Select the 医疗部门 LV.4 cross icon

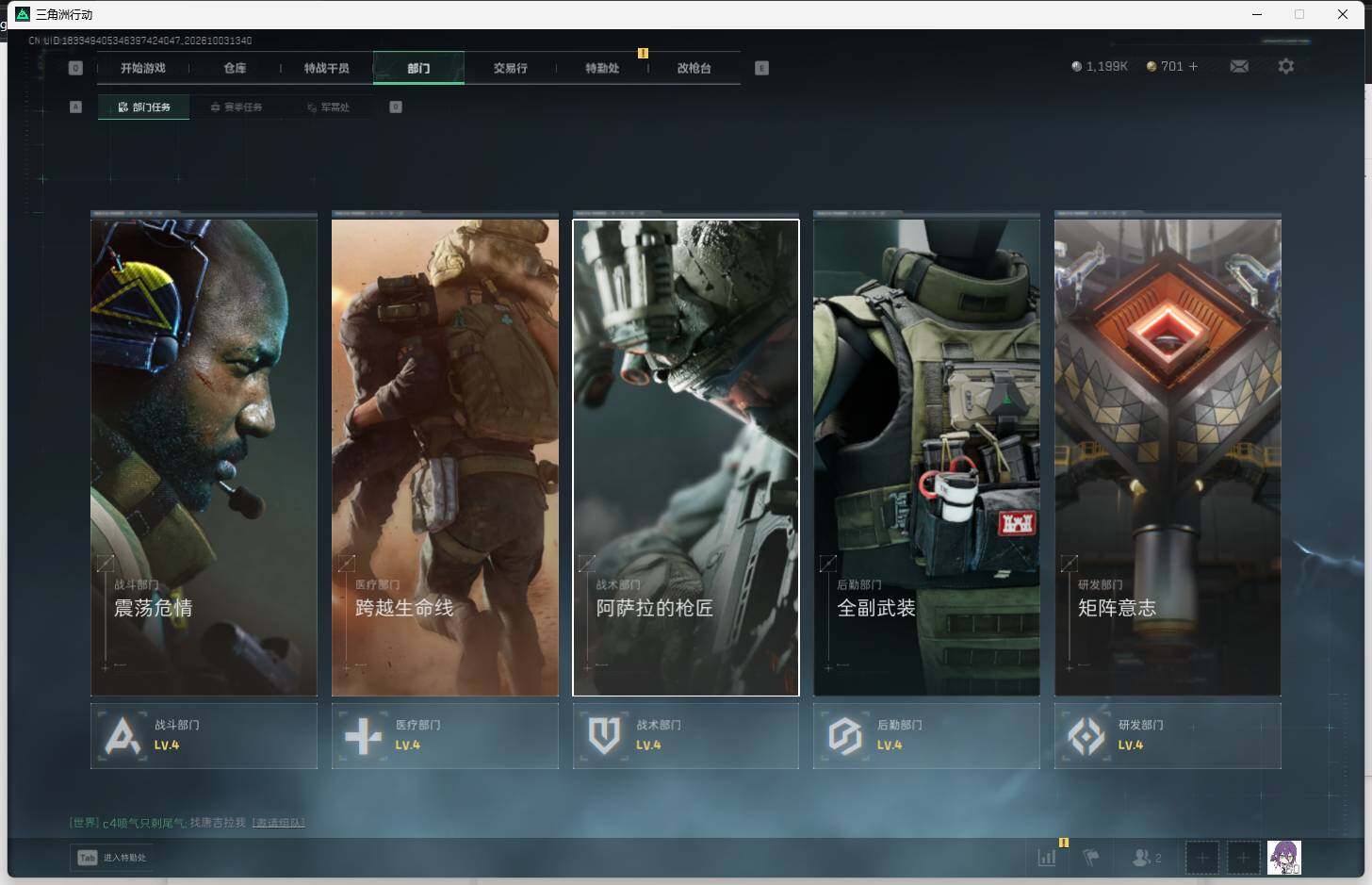[x=364, y=735]
